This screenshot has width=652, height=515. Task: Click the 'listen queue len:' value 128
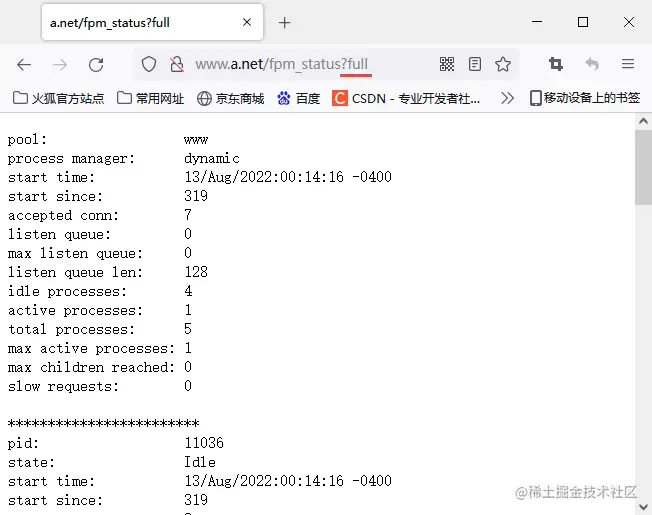tap(196, 272)
